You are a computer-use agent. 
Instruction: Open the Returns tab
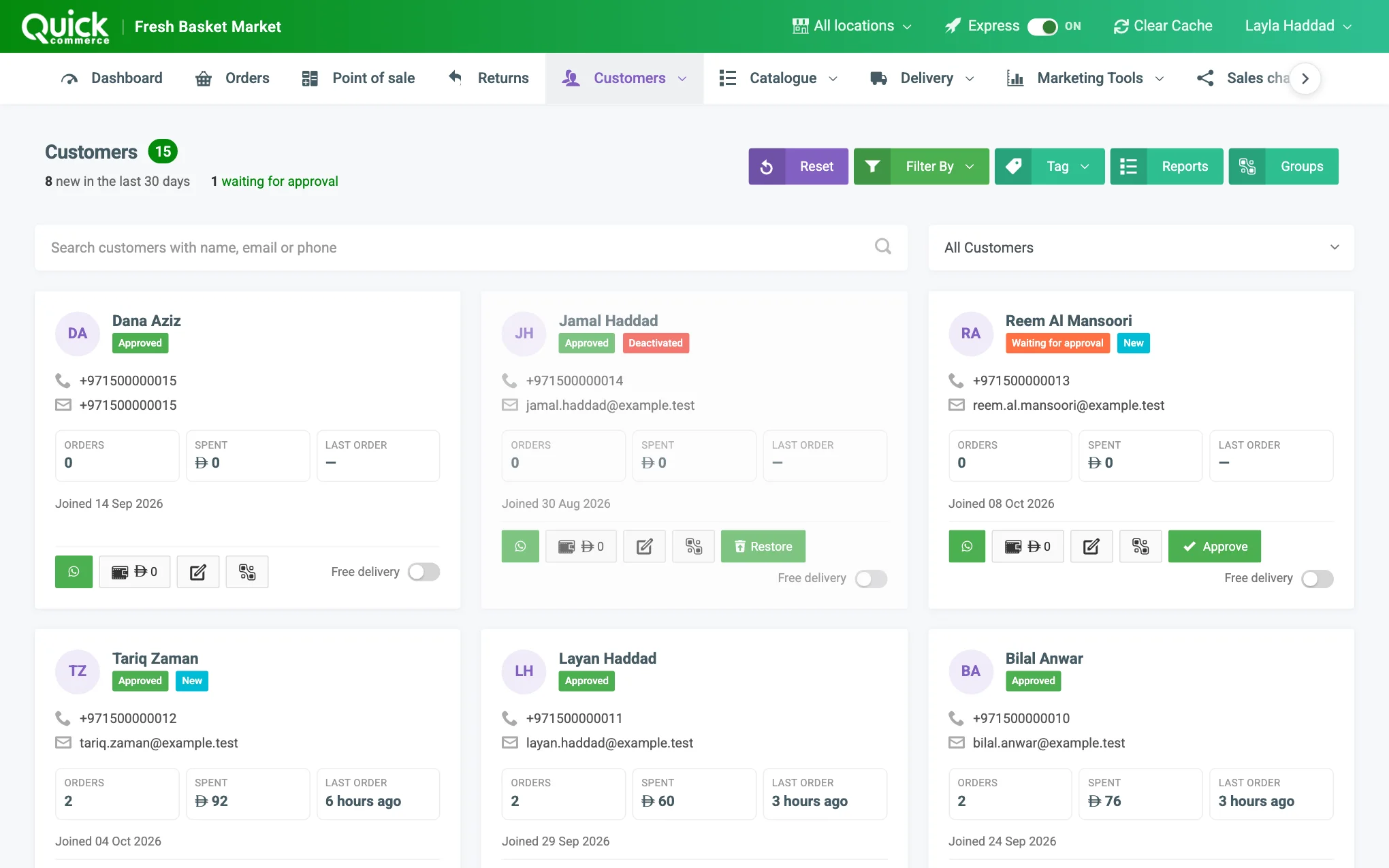coord(488,78)
